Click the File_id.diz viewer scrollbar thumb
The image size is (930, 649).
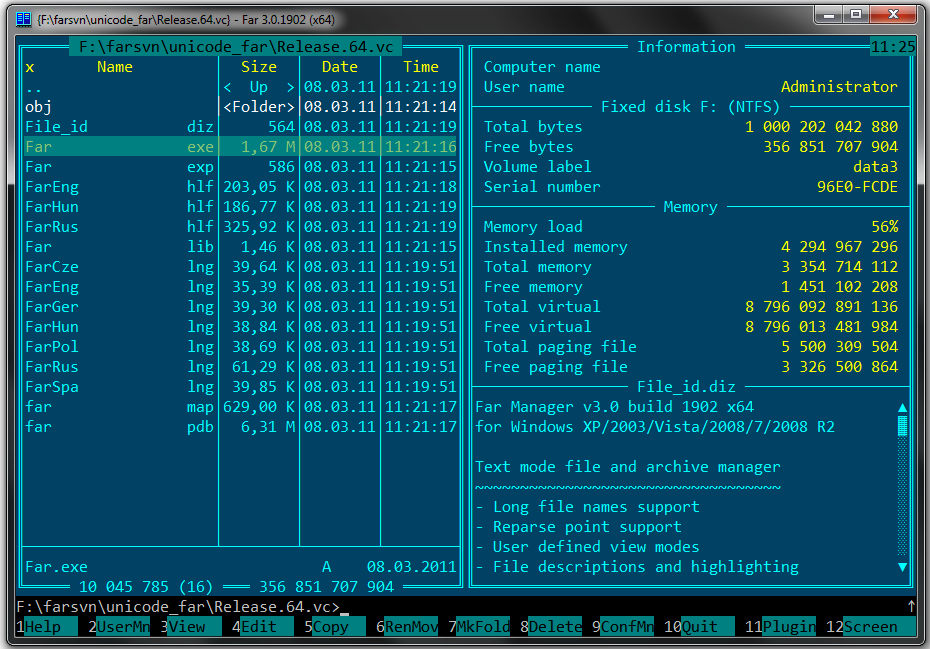tap(902, 426)
